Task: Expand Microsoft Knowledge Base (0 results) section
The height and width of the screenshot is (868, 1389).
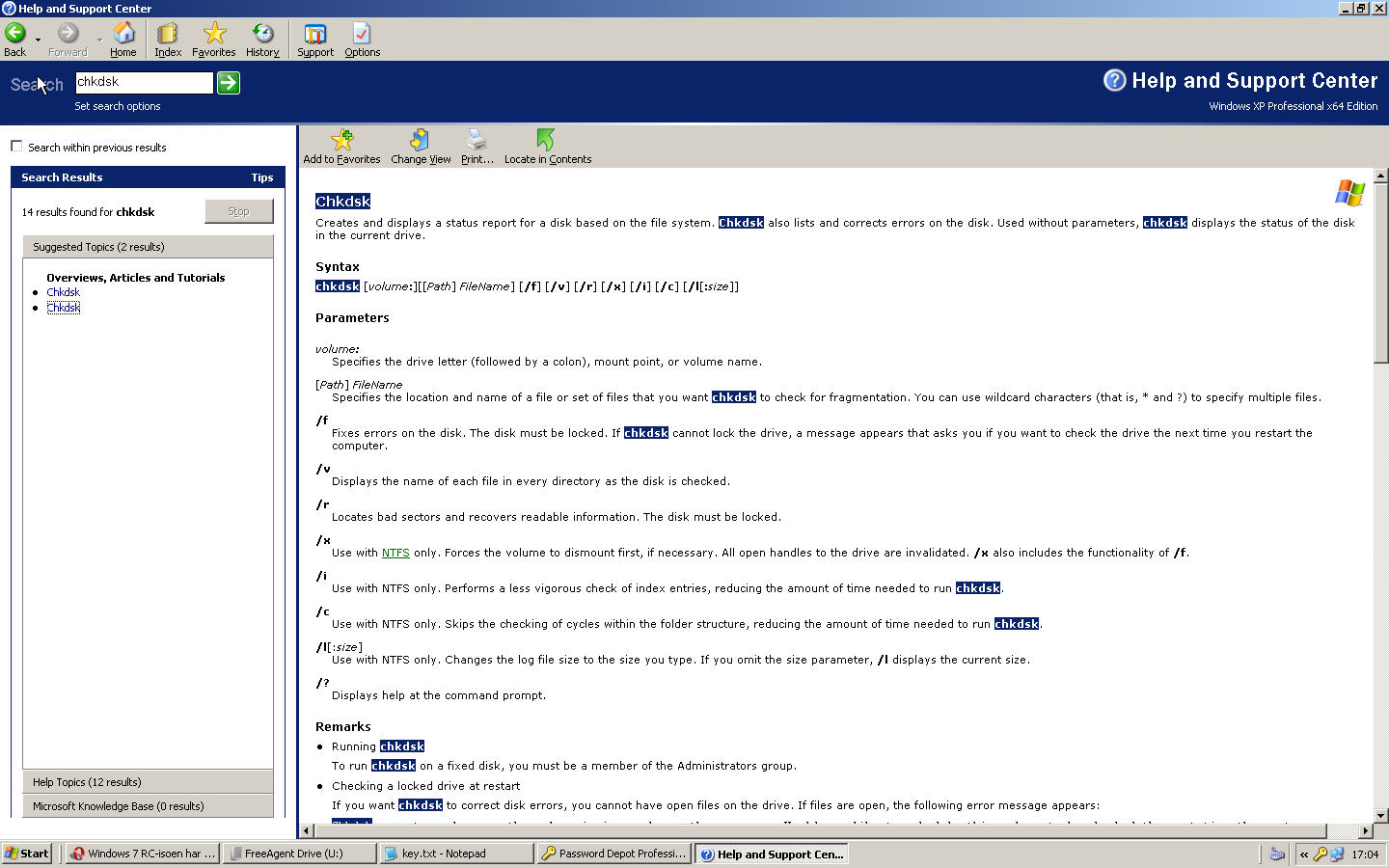Action: 148,806
